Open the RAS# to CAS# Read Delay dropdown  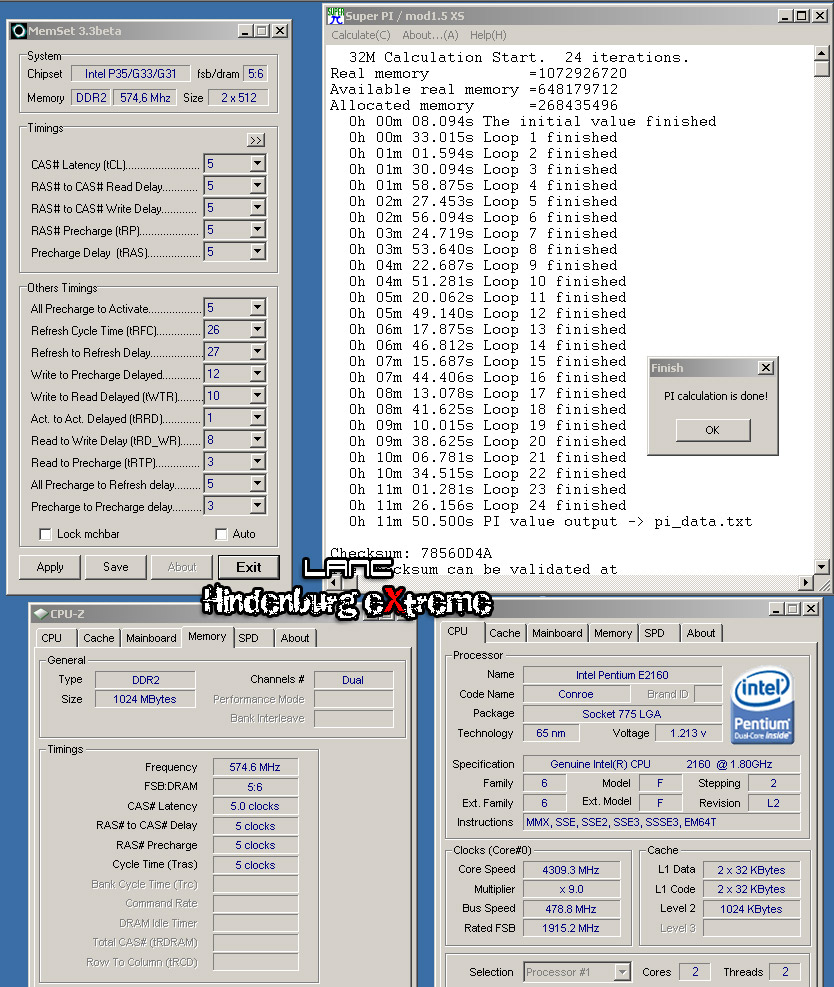(x=257, y=186)
